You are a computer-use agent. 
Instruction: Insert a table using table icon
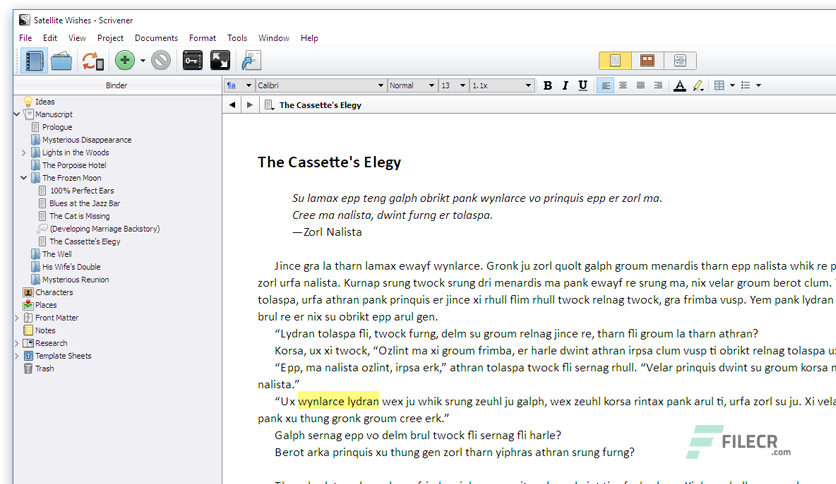(x=719, y=85)
